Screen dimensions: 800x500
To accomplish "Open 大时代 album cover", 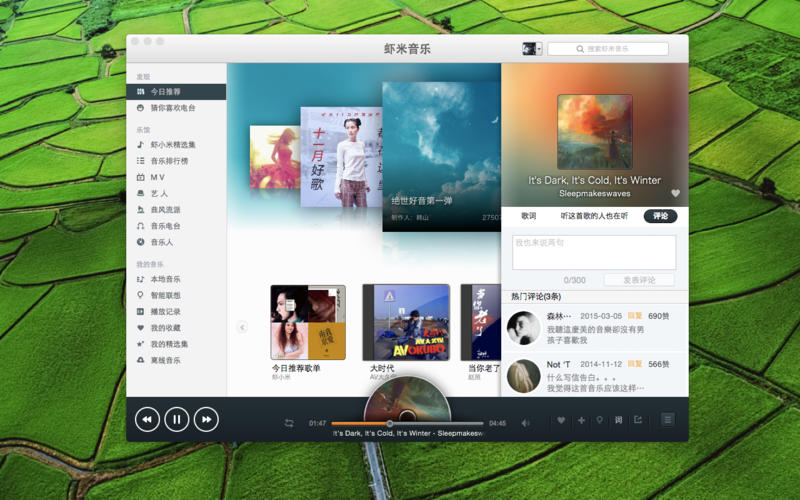I will point(406,322).
